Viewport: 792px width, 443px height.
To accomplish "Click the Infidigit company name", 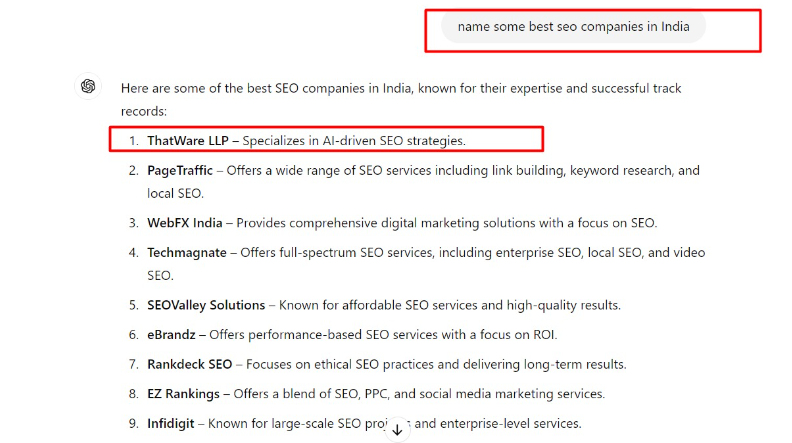I will click(x=171, y=423).
